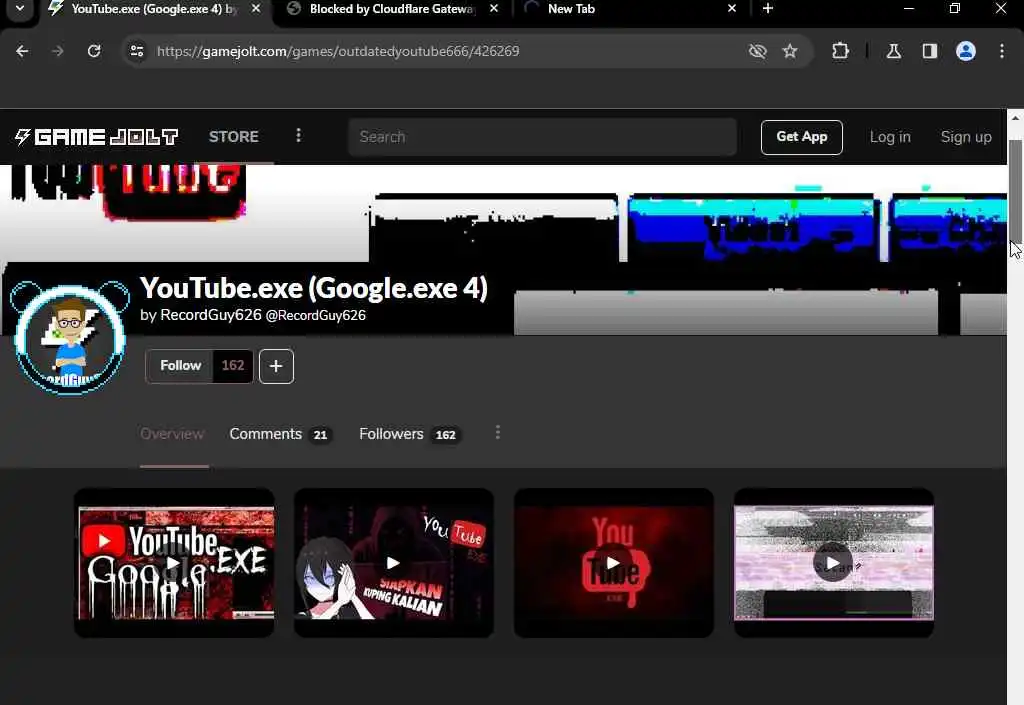Viewport: 1024px width, 705px height.
Task: Open the Chrome profile avatar
Action: (966, 51)
